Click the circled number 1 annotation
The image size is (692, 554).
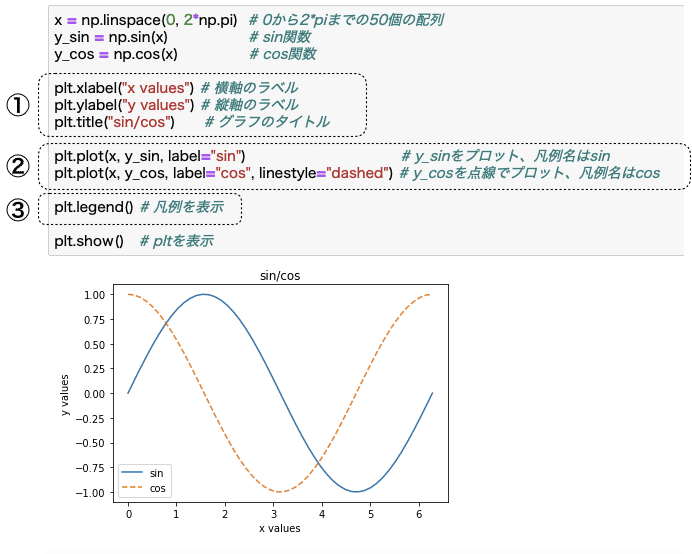point(19,105)
